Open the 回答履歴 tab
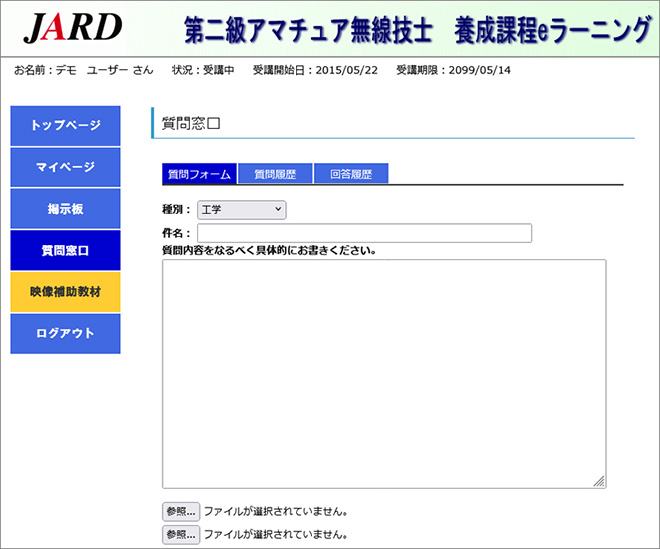 tap(350, 174)
